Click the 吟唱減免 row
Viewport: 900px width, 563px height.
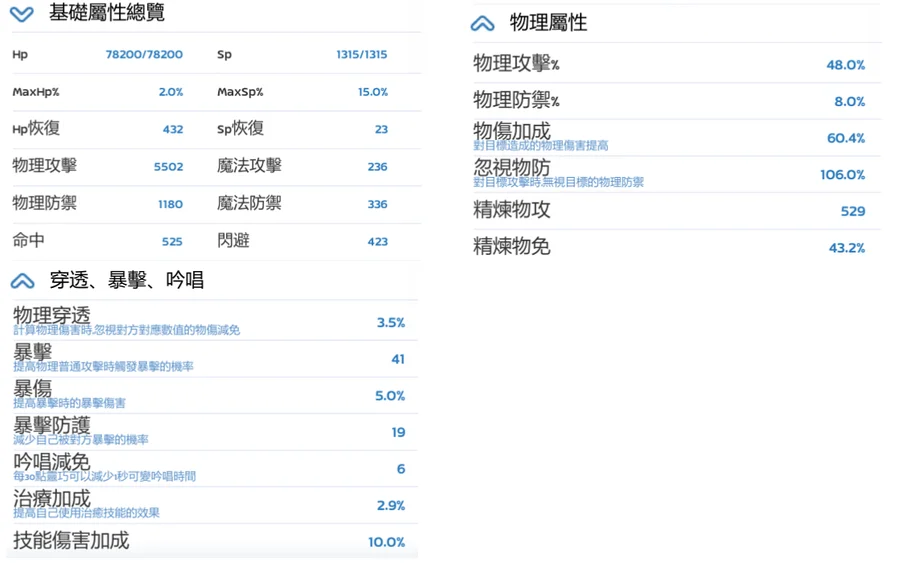click(210, 468)
